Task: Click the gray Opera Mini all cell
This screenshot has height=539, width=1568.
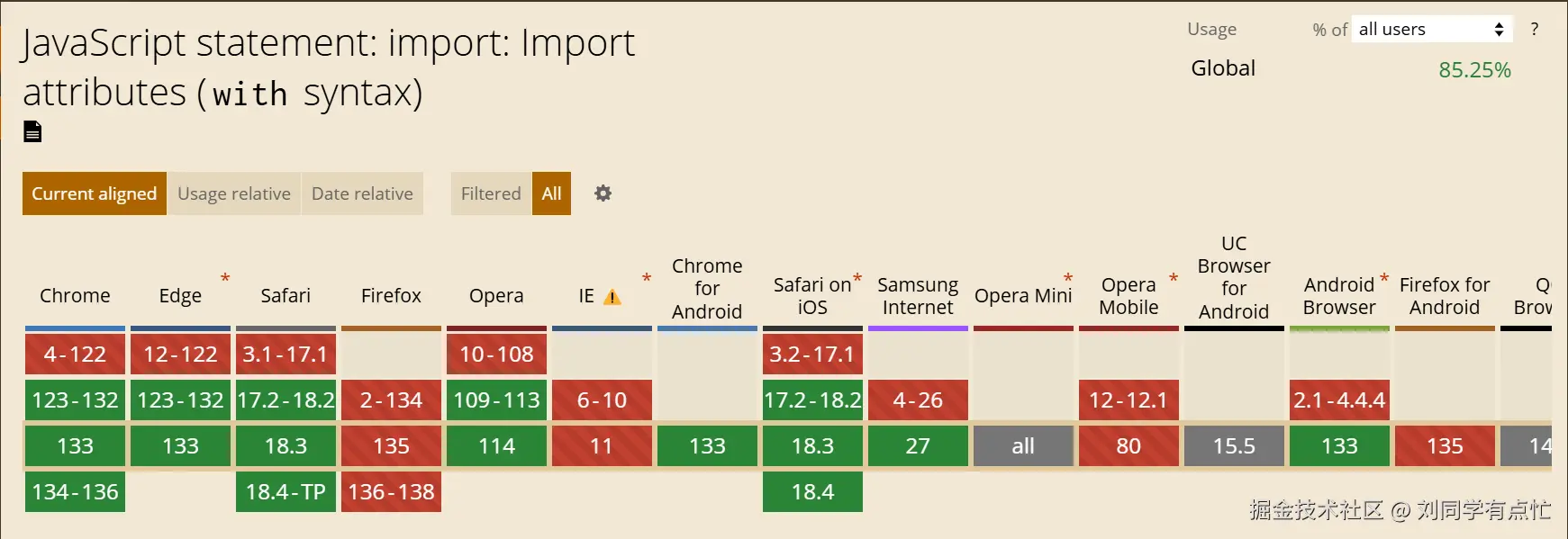Action: click(1023, 446)
